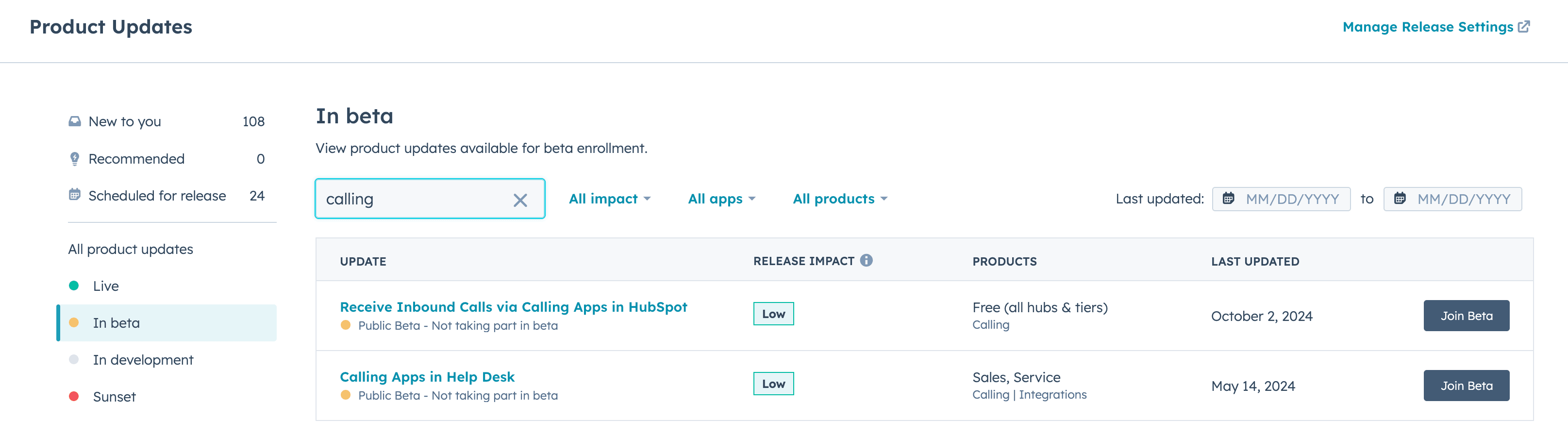
Task: Click the Recommended lightbulb icon
Action: click(x=75, y=159)
